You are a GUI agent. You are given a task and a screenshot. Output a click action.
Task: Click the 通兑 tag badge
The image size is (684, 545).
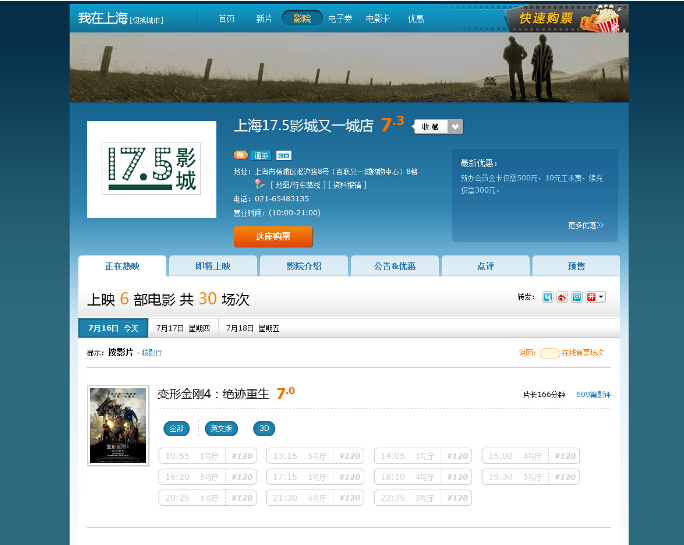tap(261, 155)
